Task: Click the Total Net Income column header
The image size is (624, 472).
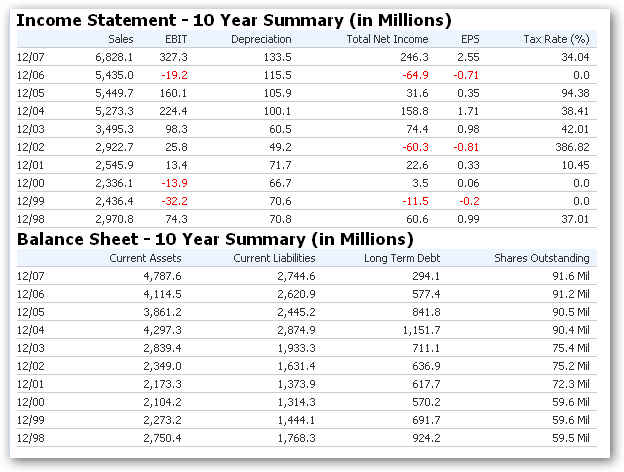Action: point(387,39)
